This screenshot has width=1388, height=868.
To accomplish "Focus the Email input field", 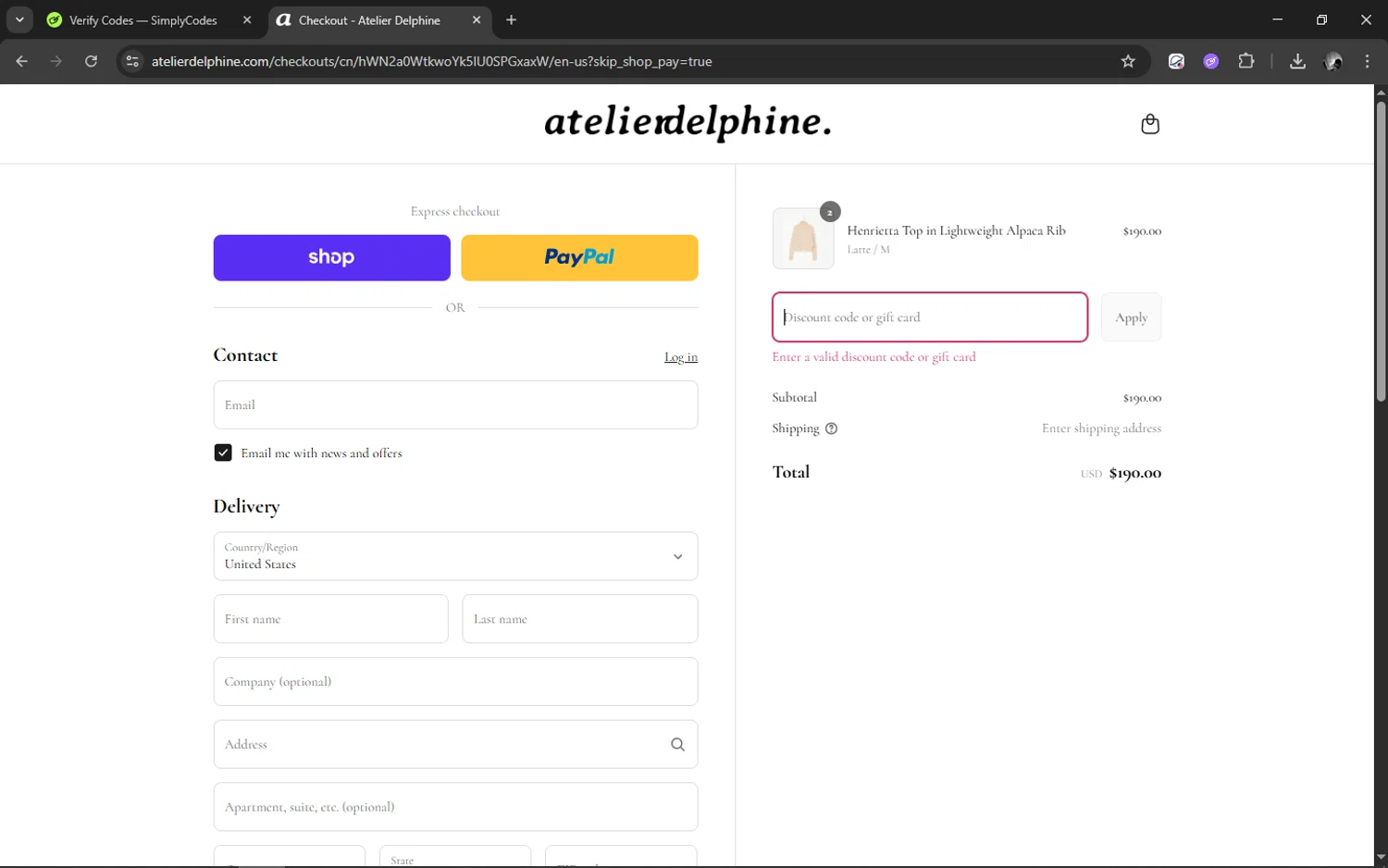I will [455, 404].
